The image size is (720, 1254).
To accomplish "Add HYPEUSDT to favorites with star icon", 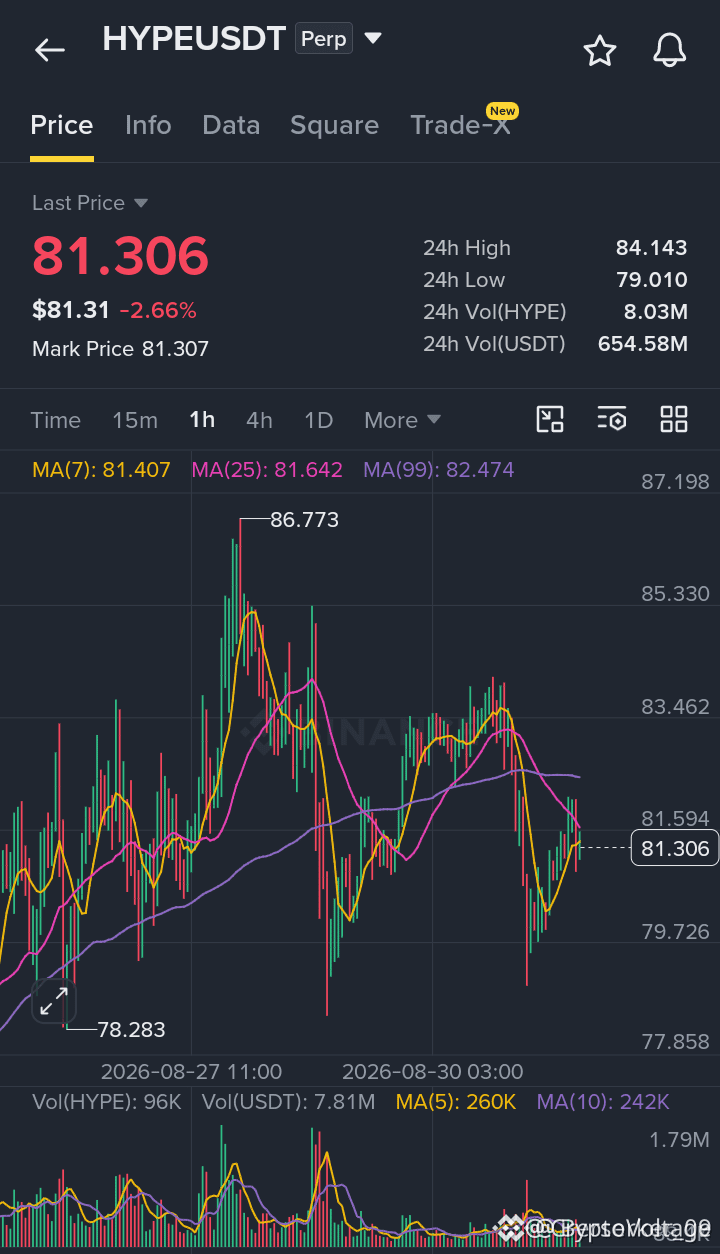I will (x=600, y=50).
